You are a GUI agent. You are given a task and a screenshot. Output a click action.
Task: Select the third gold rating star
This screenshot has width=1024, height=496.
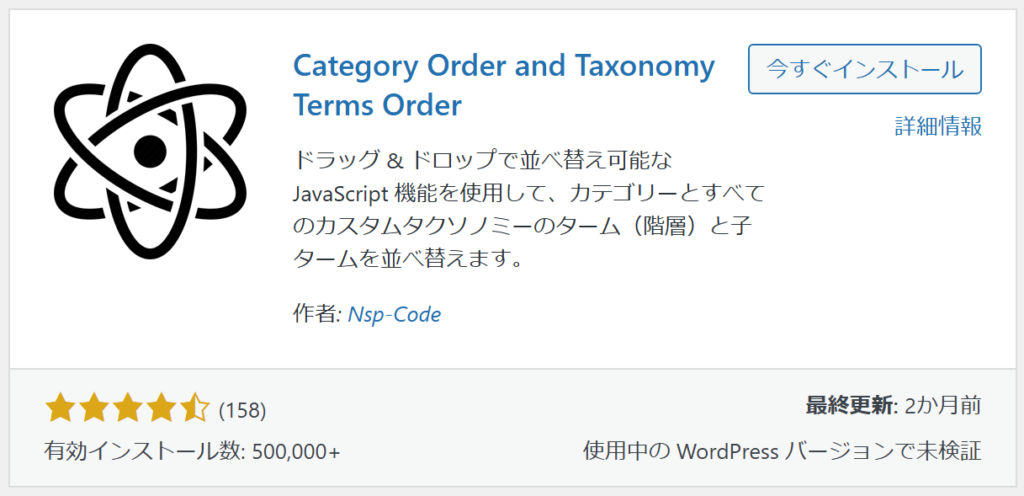[x=127, y=409]
